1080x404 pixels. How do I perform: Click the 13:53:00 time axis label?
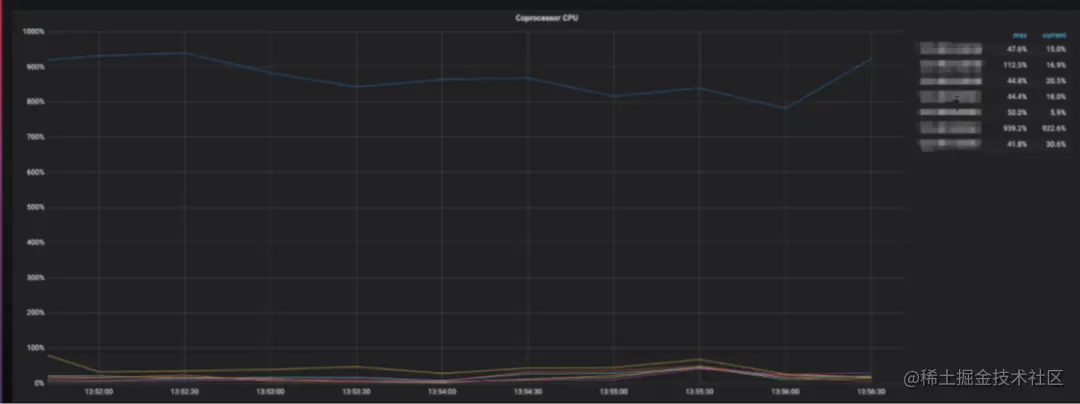coord(270,393)
